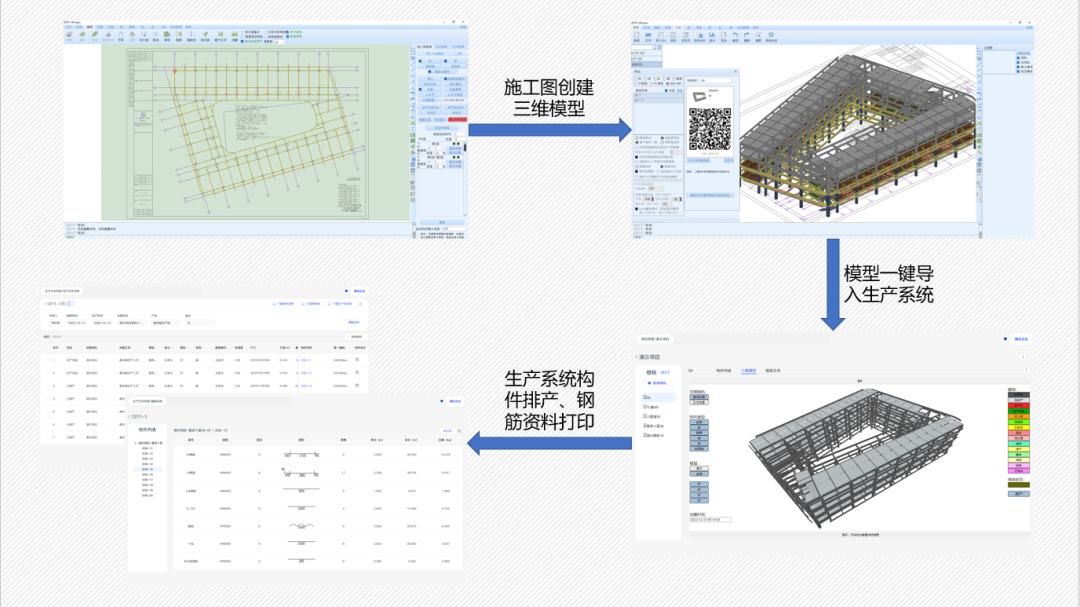Switch to the 构件列表 tab

tap(723, 371)
